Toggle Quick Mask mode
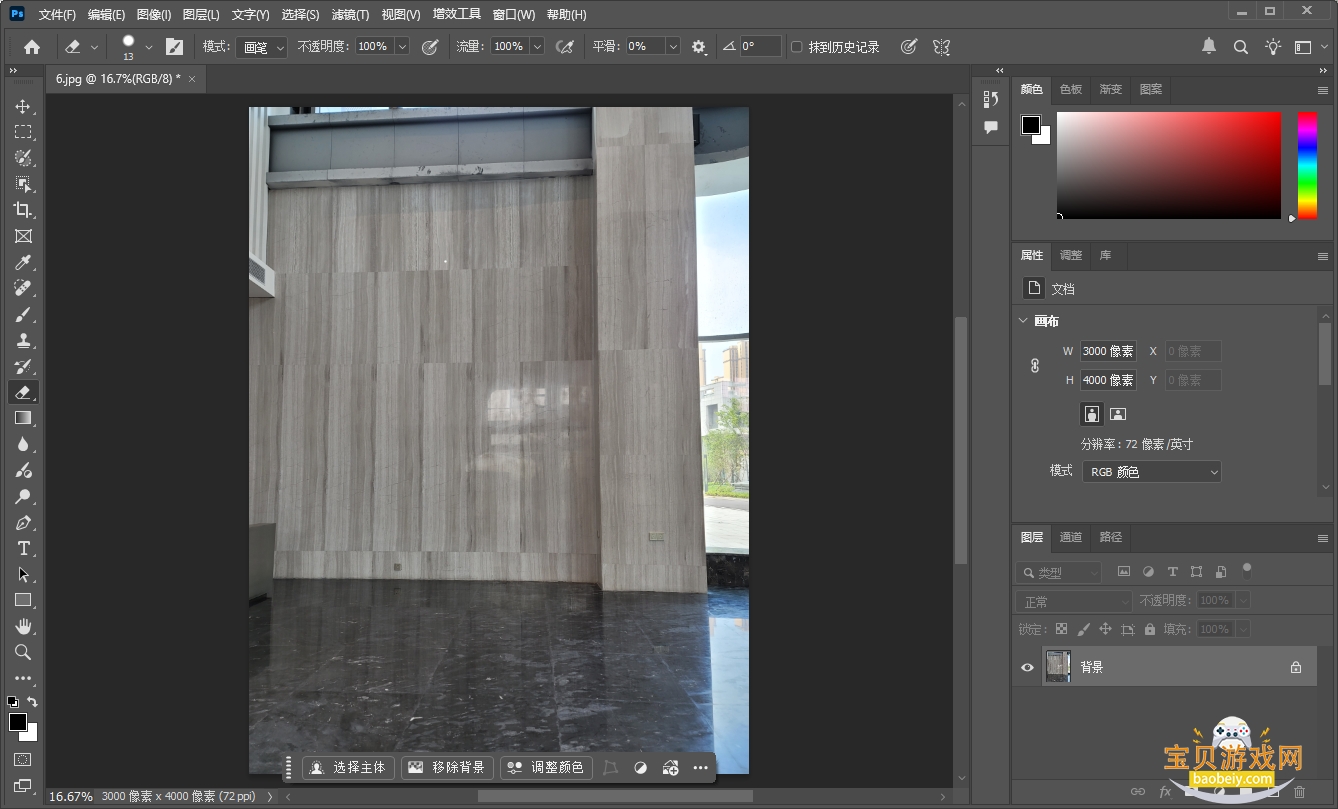This screenshot has width=1338, height=809. pyautogui.click(x=23, y=760)
